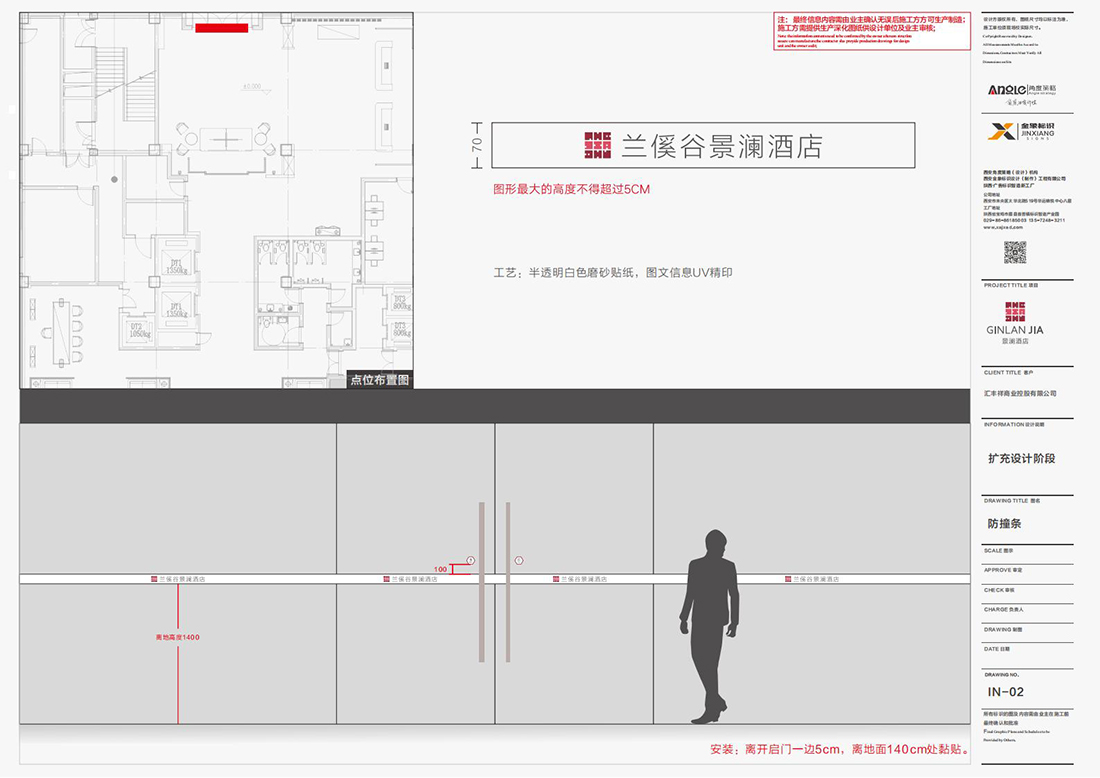1100x778 pixels.
Task: Click the 70 height dimension marker
Action: point(477,145)
